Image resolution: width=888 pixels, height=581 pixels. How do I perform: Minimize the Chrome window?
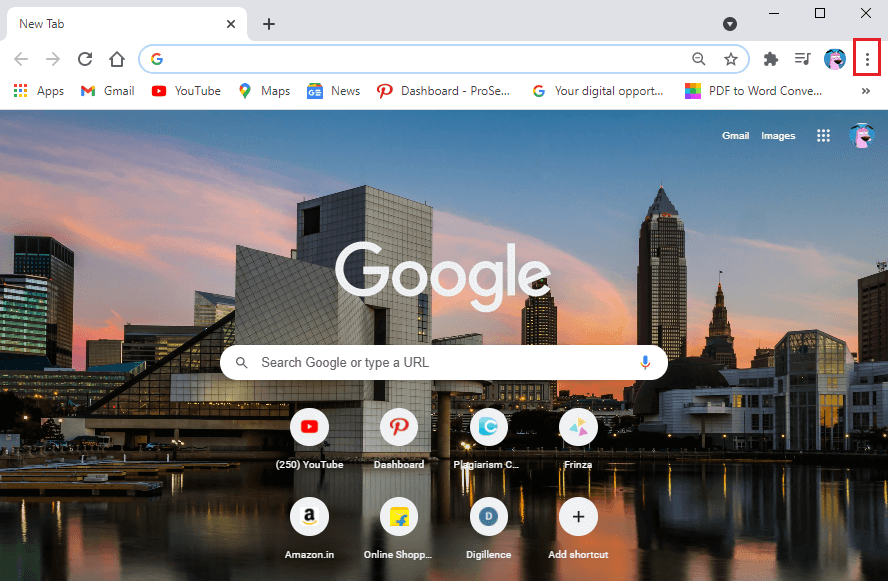(x=774, y=13)
